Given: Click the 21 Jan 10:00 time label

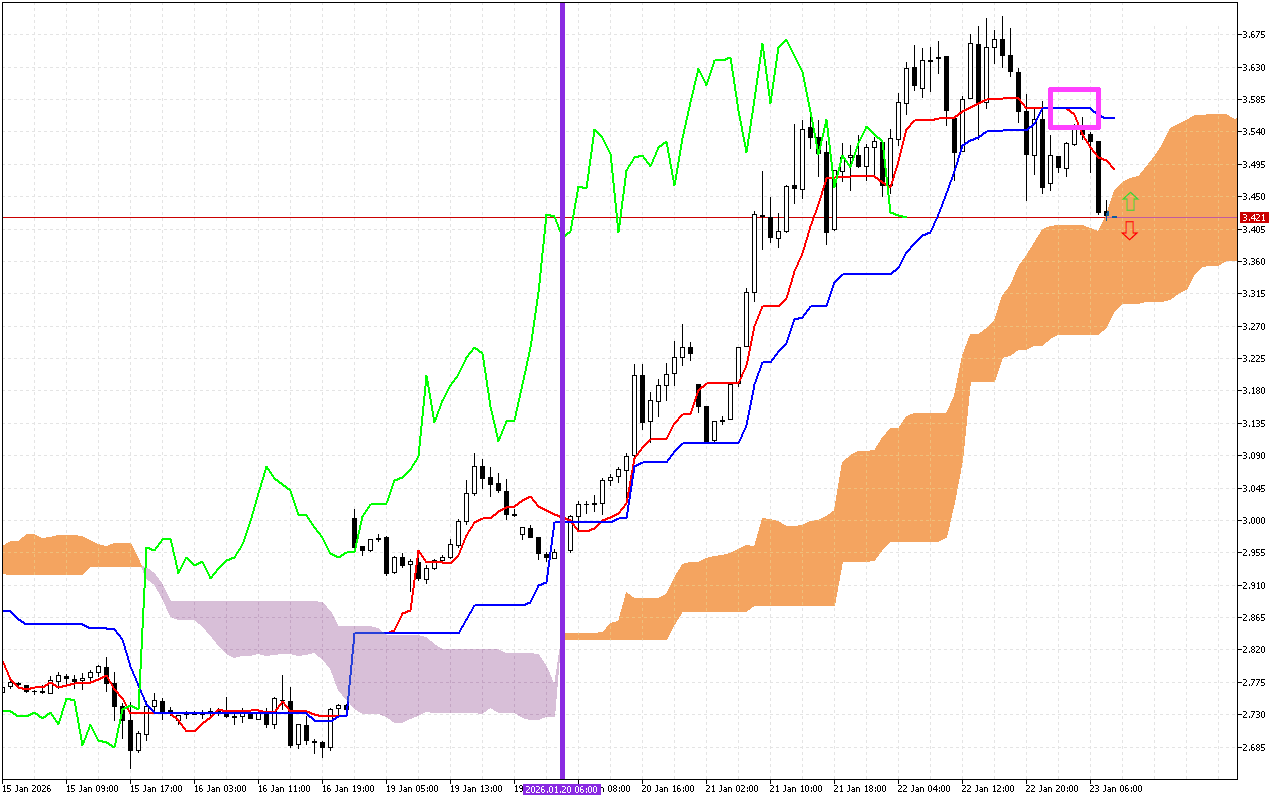Looking at the screenshot, I should (797, 789).
